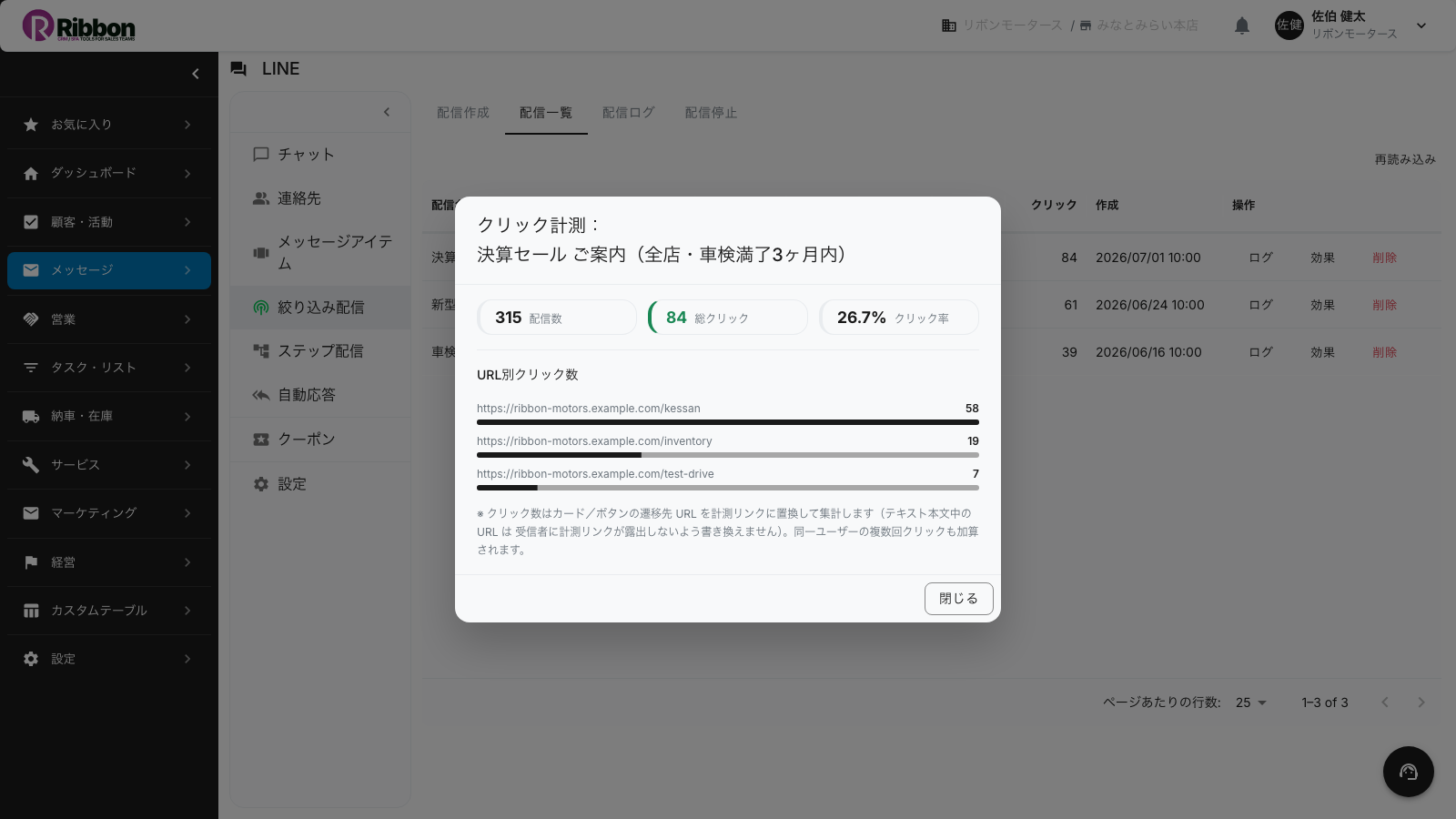Switch to 配信停止 tab
1456x819 pixels.
(712, 113)
